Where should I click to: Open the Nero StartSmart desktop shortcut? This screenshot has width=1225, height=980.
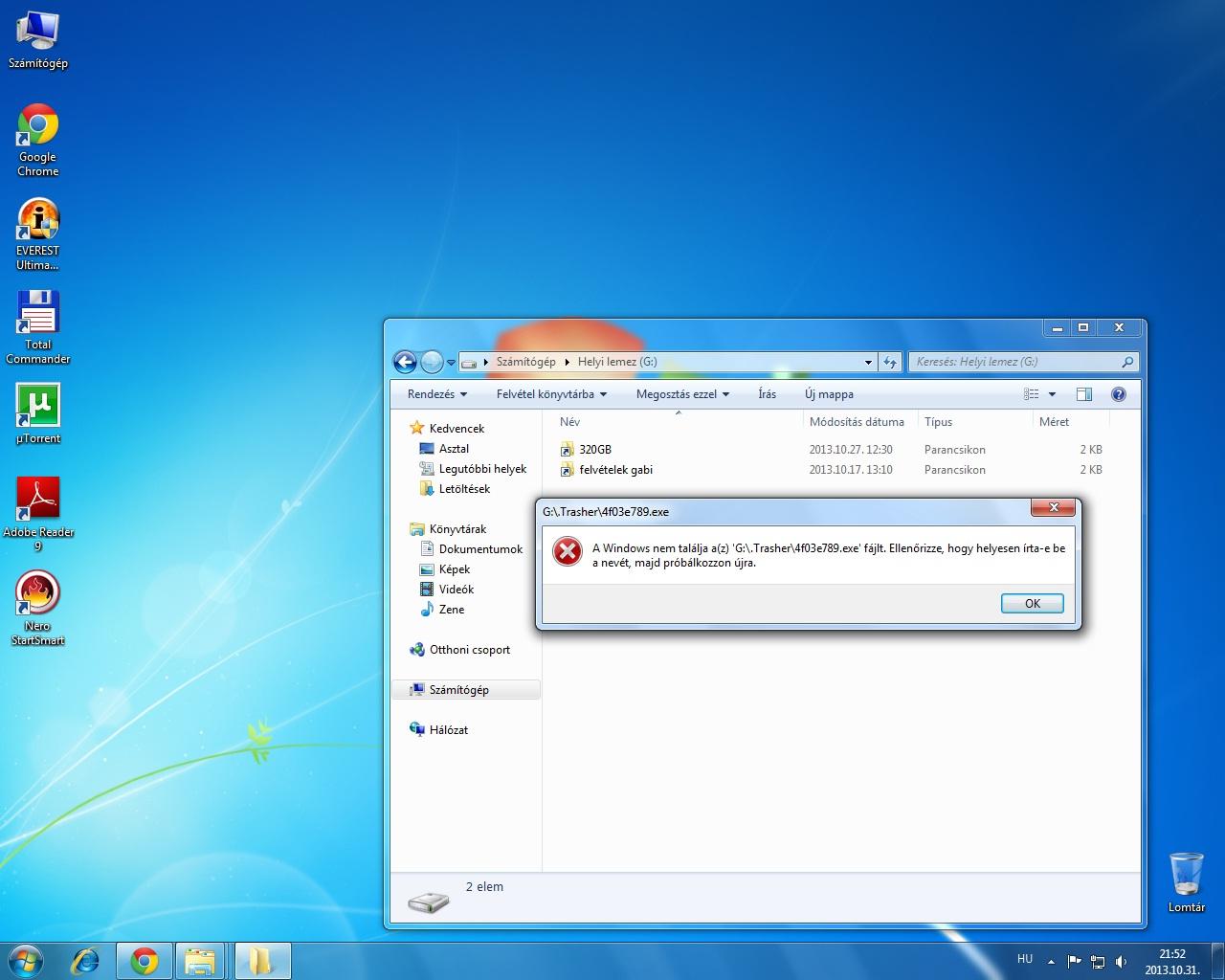38,609
